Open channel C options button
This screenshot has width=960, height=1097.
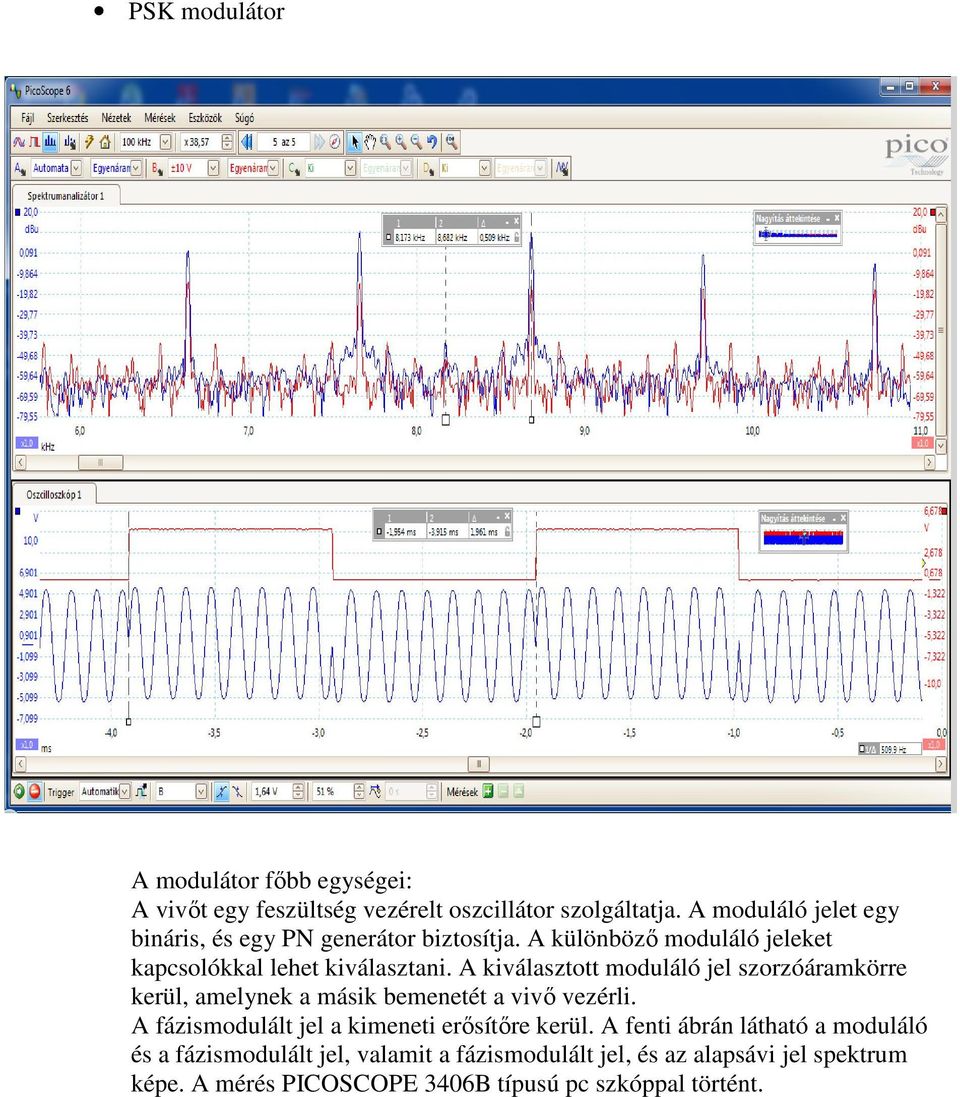click(x=294, y=168)
